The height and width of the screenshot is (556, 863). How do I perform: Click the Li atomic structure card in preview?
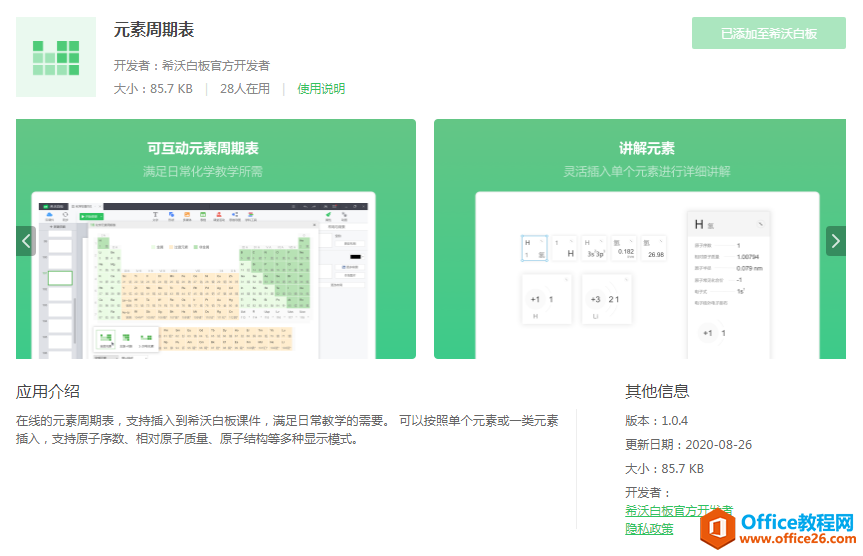click(605, 300)
